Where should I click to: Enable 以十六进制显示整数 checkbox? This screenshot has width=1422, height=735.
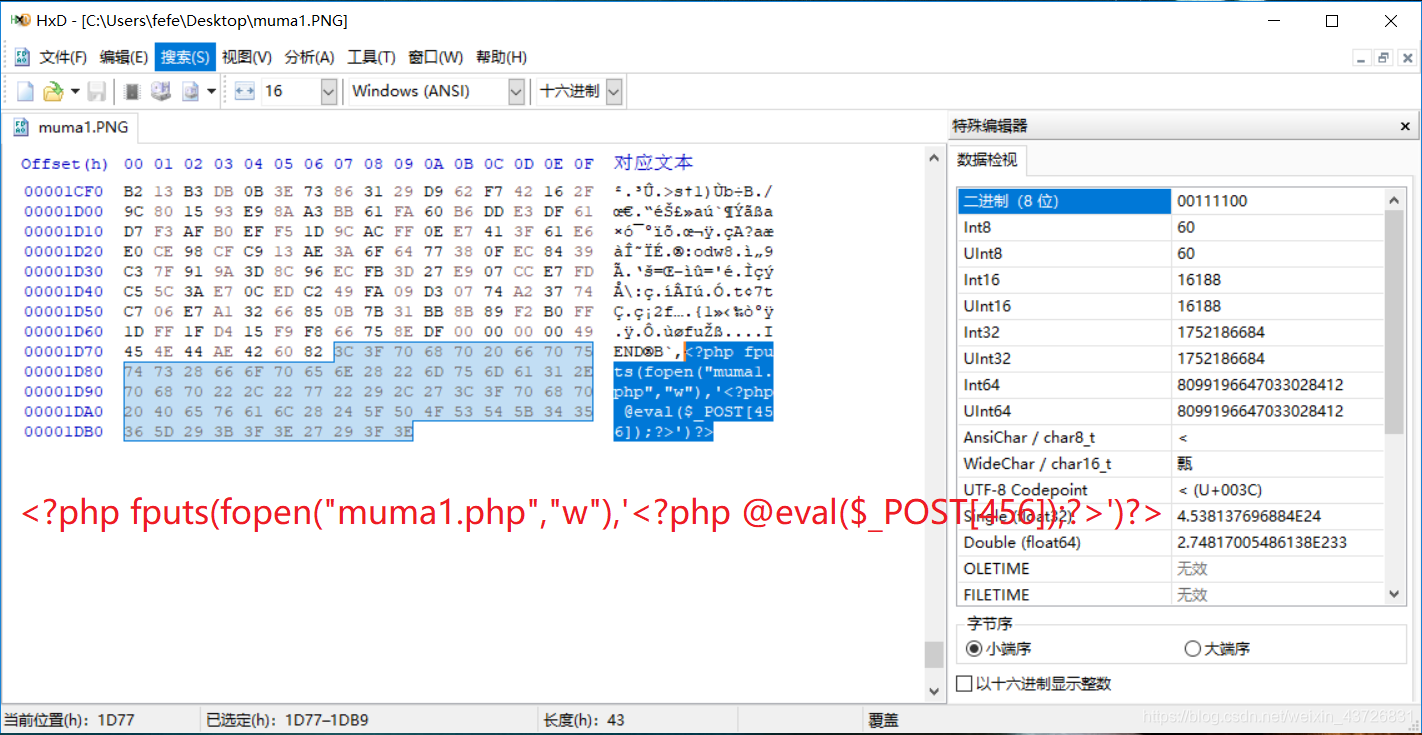(964, 684)
